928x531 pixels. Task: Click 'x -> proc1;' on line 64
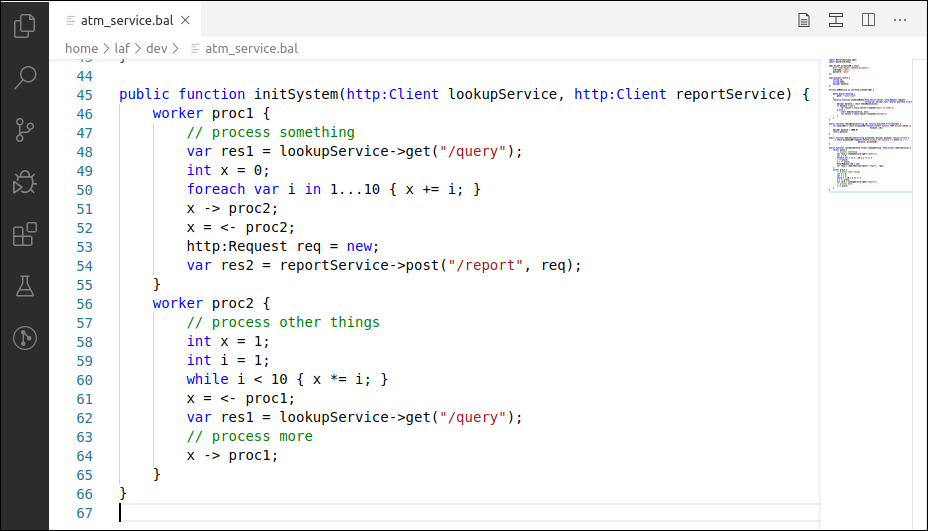click(232, 455)
